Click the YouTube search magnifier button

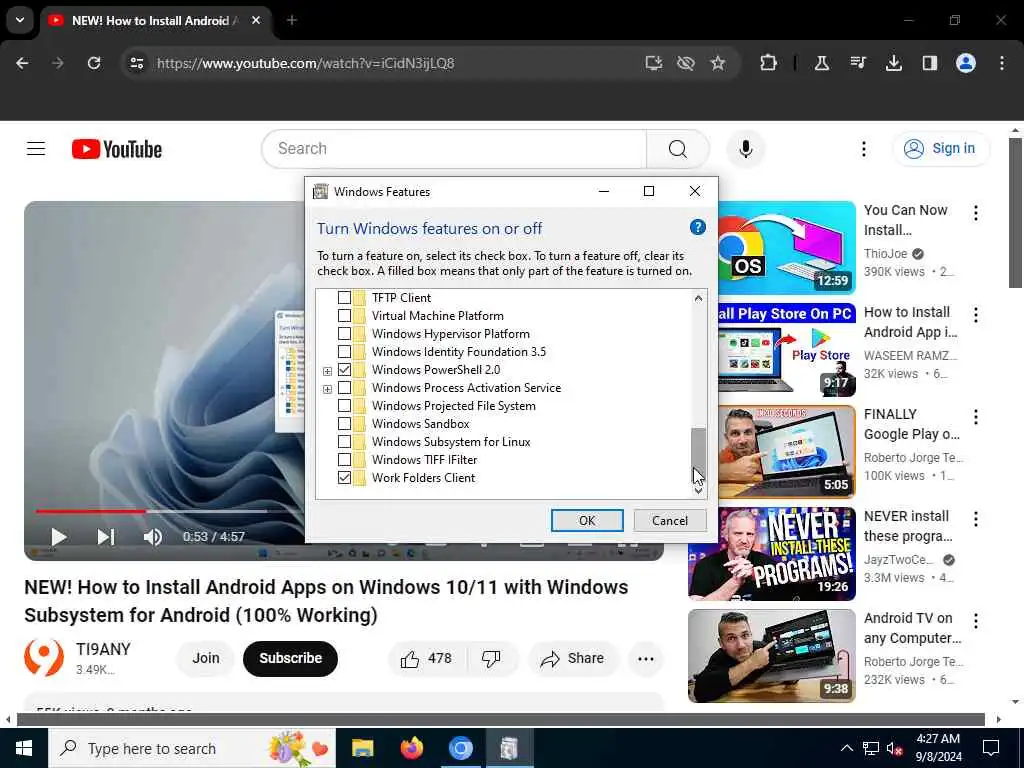(x=677, y=149)
